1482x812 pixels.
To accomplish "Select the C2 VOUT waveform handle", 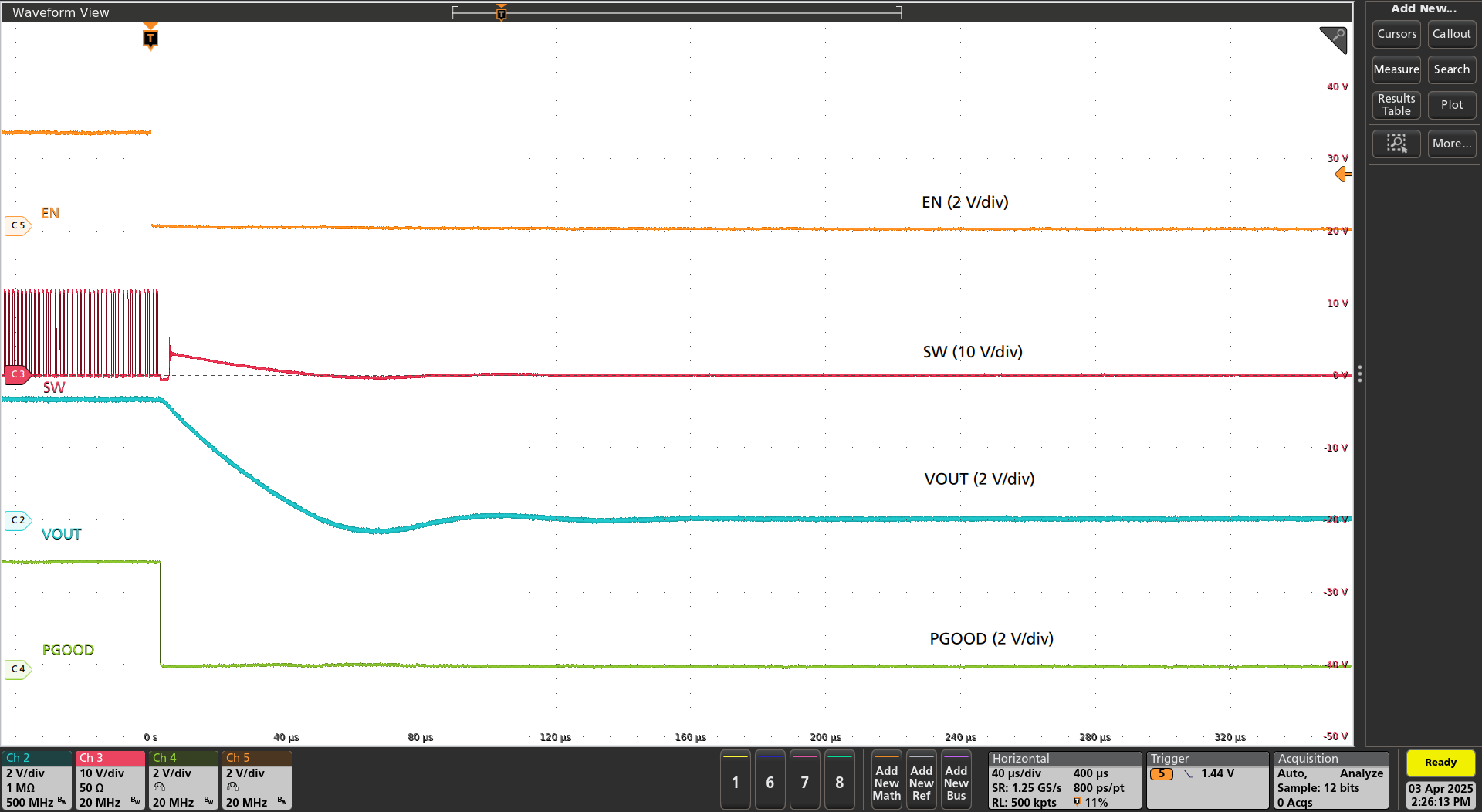I will click(18, 520).
